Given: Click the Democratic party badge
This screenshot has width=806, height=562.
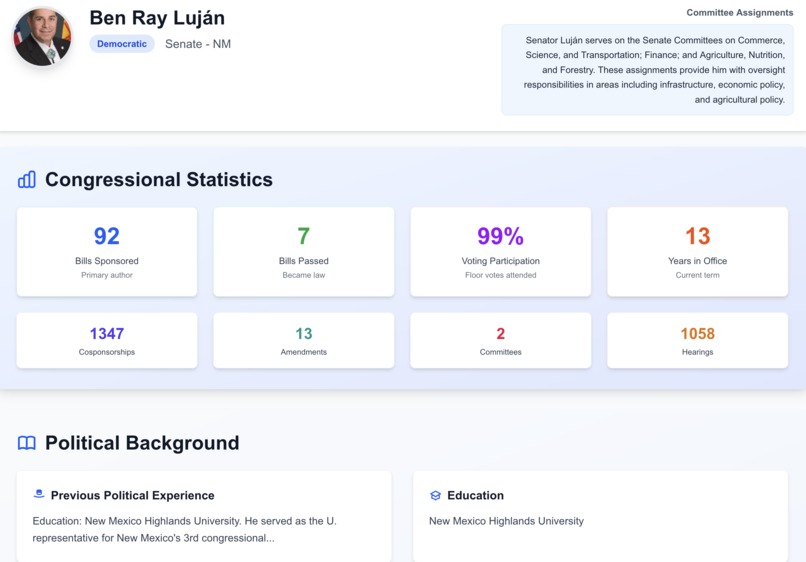Looking at the screenshot, I should point(122,44).
